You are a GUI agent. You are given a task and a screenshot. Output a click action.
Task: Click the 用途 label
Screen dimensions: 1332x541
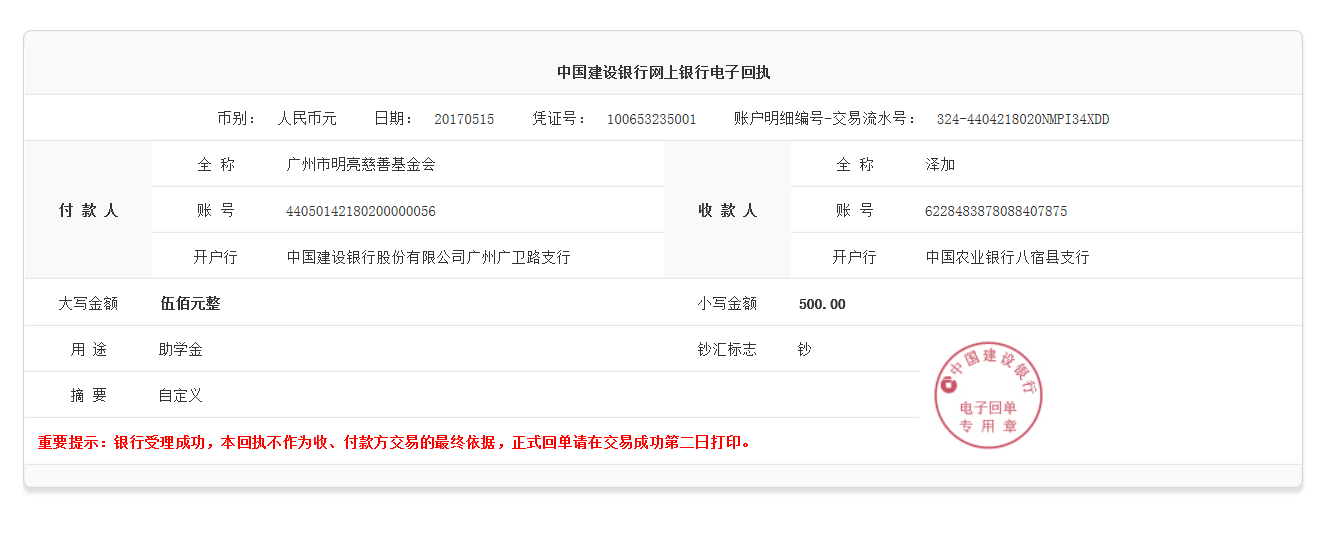[88, 349]
